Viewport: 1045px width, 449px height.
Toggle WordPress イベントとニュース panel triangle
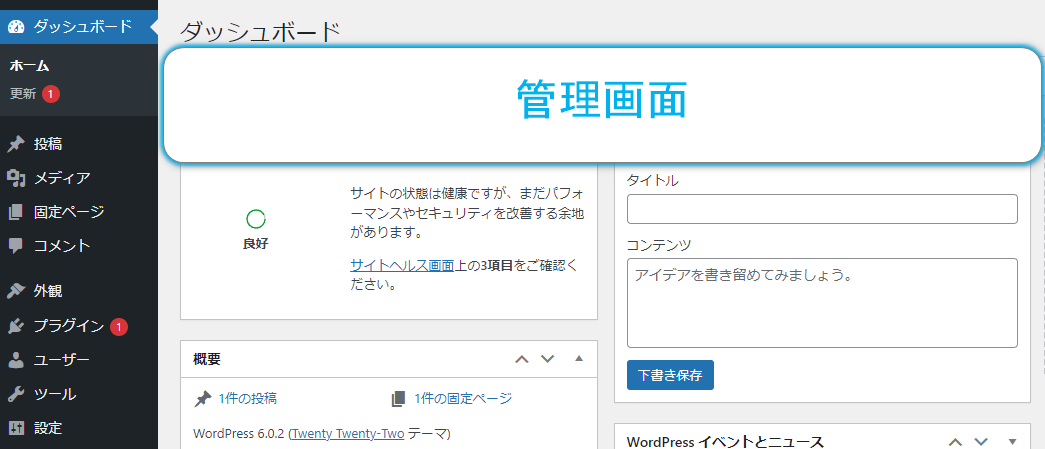click(1012, 442)
